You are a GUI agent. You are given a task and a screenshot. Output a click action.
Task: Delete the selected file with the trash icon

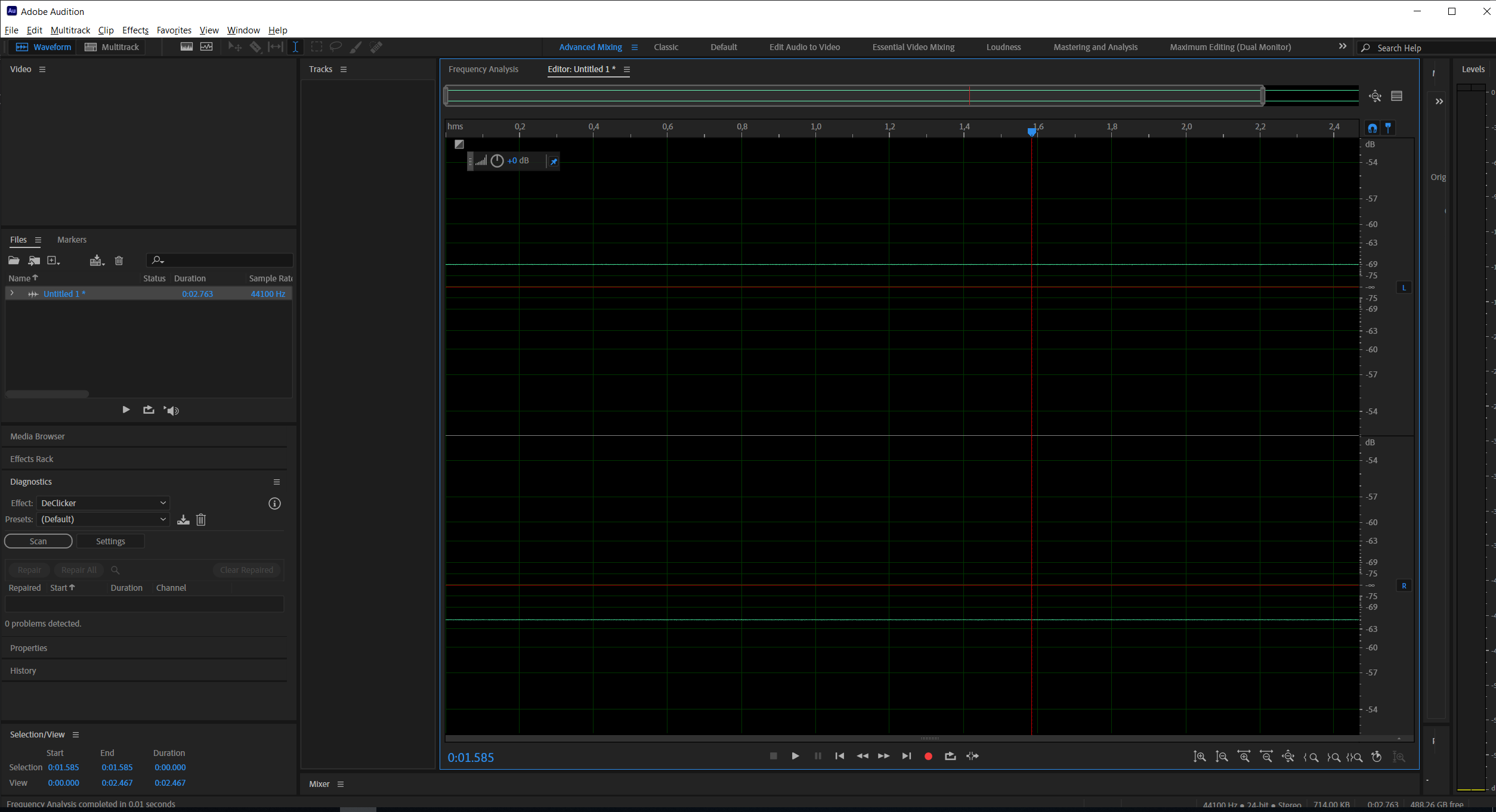pyautogui.click(x=119, y=261)
